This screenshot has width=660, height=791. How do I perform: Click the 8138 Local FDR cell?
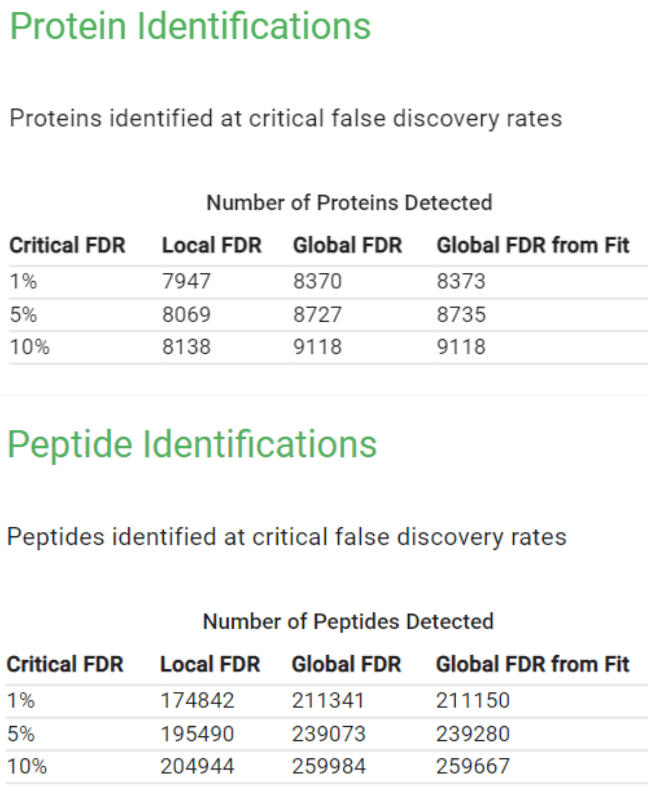pos(186,348)
